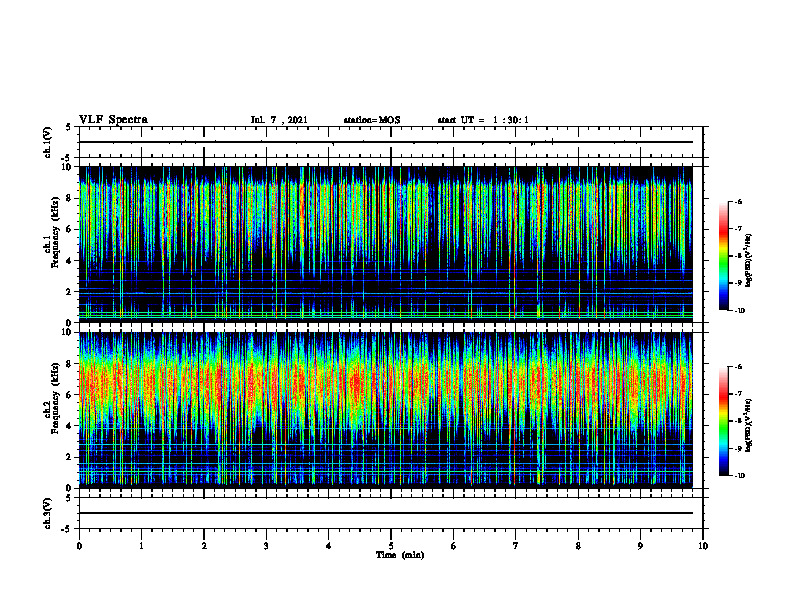Click the 'ch.1(V)' waveform axis label
Screen dimensions: 792x612
(x=48, y=142)
